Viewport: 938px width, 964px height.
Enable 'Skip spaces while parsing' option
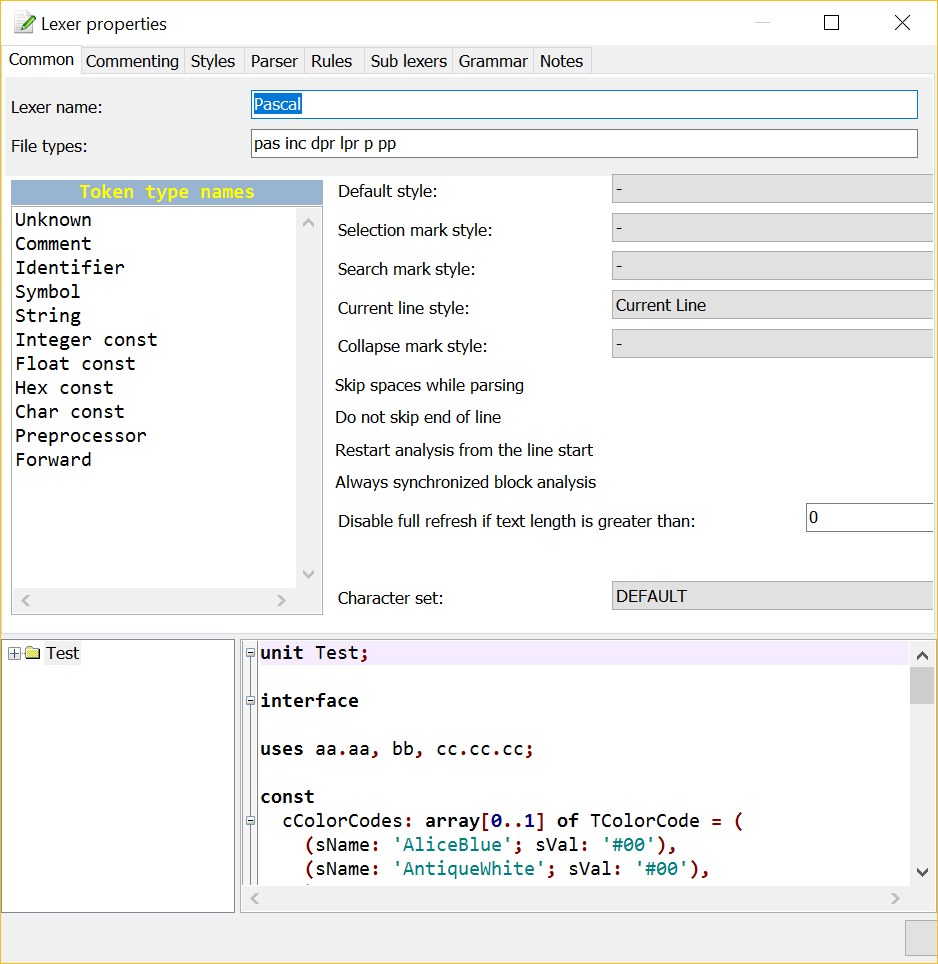click(x=429, y=386)
